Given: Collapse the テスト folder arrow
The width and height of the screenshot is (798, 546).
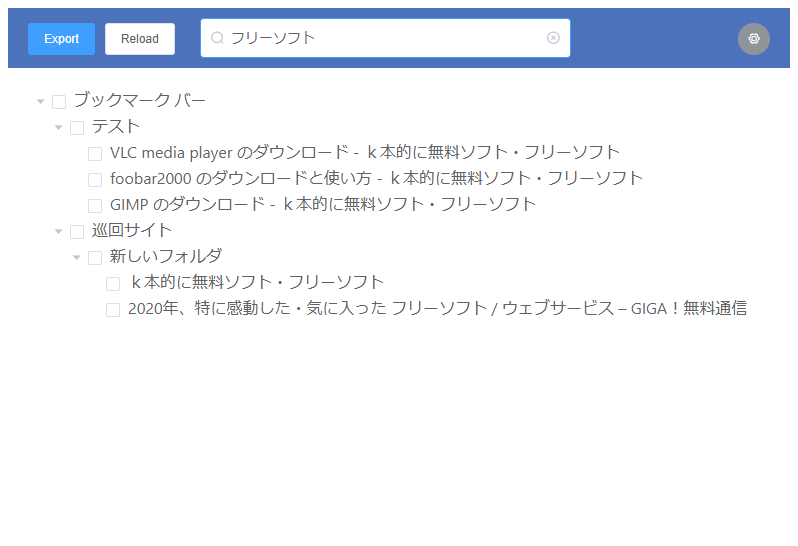Looking at the screenshot, I should (59, 127).
